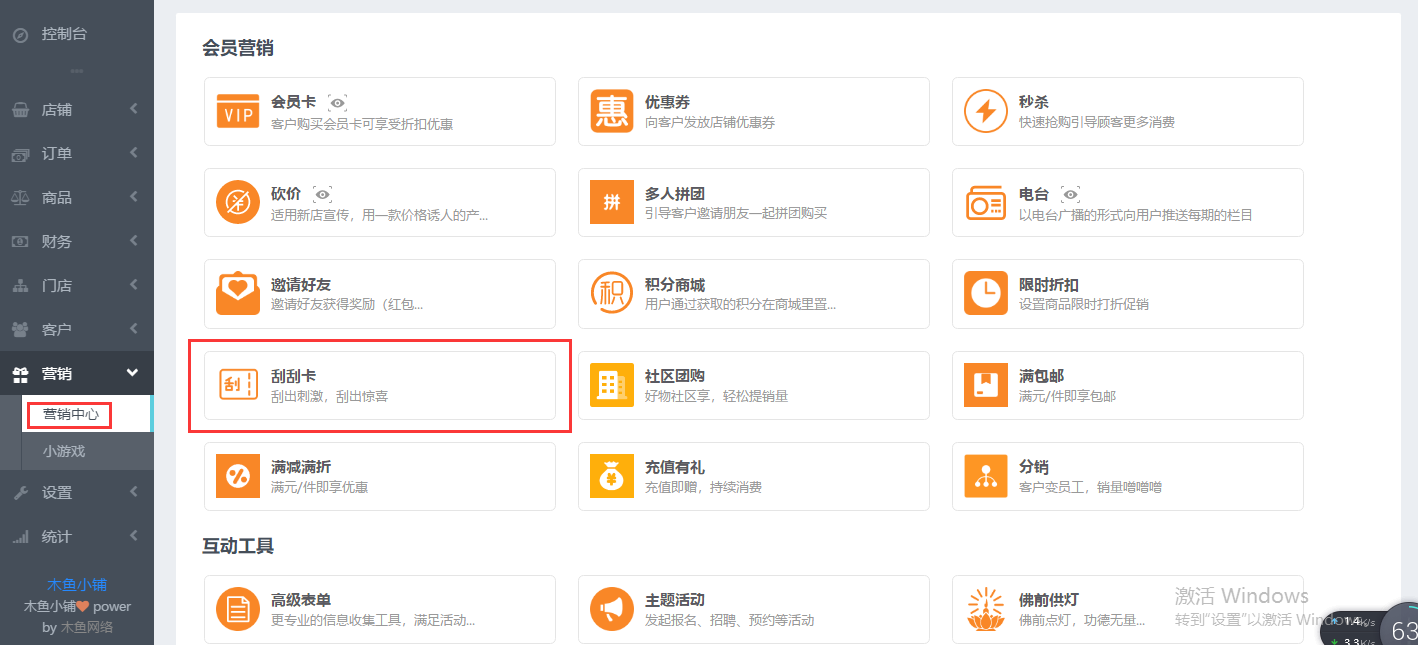Expand the 设置 sidebar chevron
The height and width of the screenshot is (645, 1418).
click(133, 492)
